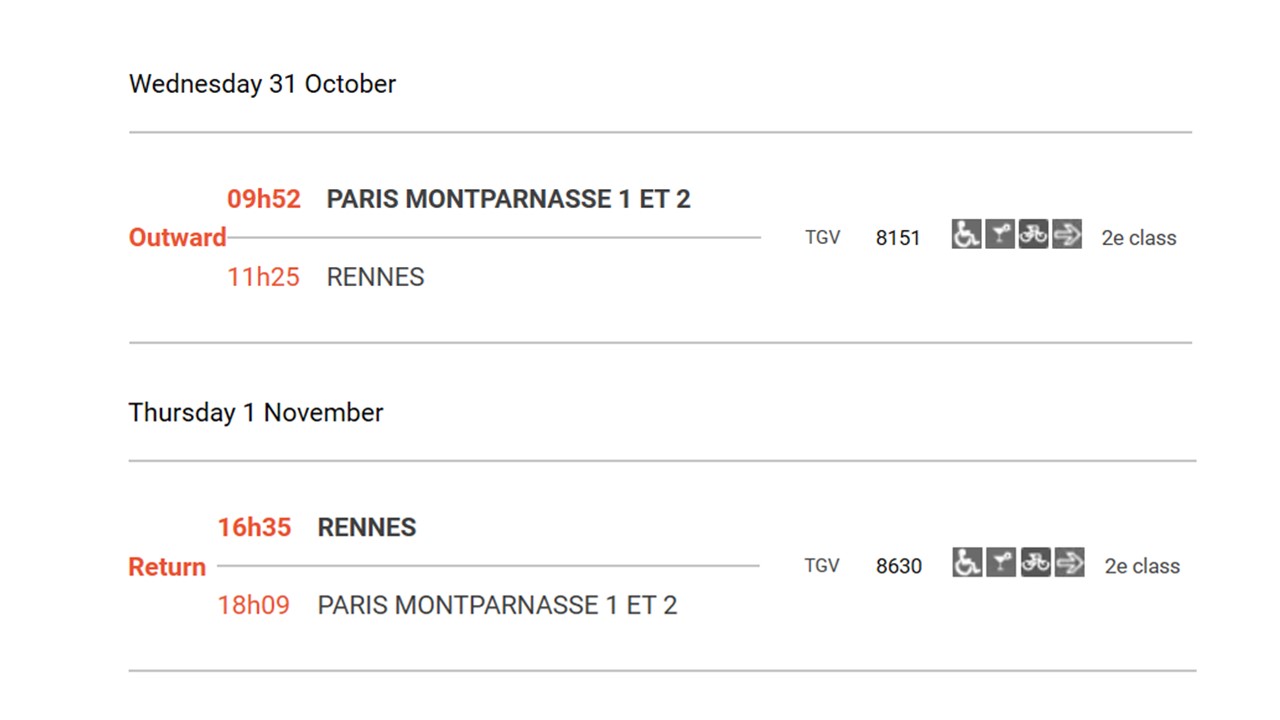Click the bar service cocktail icon for train 8151
Screen dimensions: 1280x720
pos(1000,234)
